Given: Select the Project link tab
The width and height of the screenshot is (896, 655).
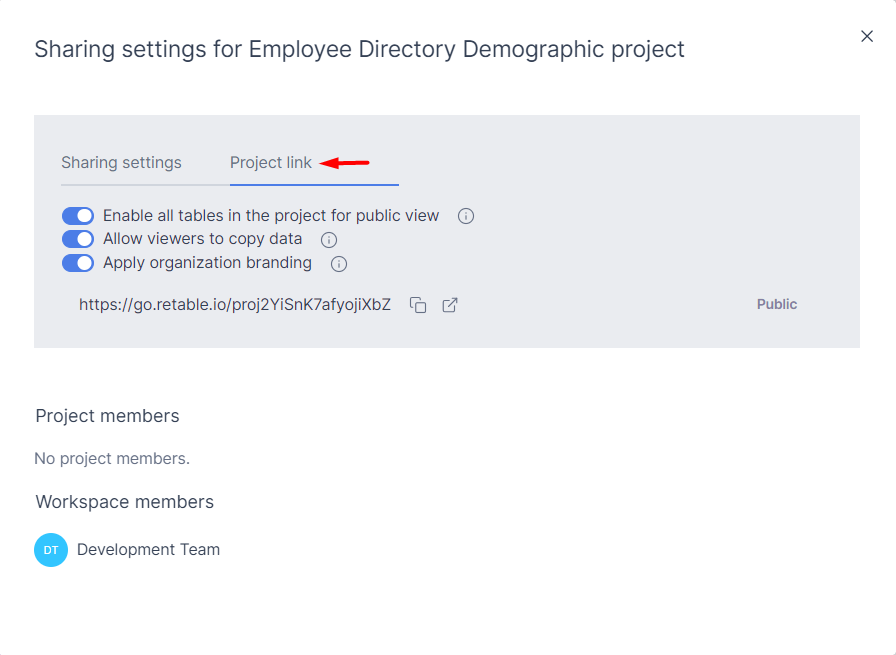Looking at the screenshot, I should tap(271, 163).
